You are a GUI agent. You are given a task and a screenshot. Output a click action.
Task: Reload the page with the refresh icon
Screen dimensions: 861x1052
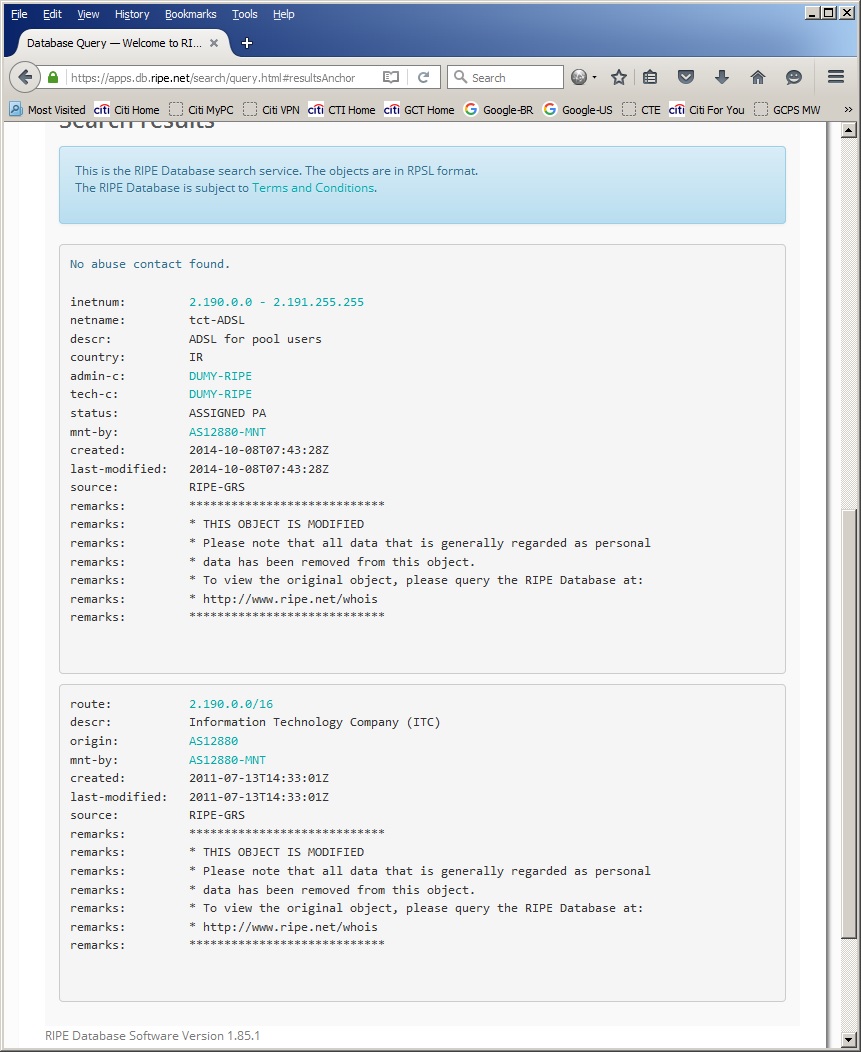423,77
